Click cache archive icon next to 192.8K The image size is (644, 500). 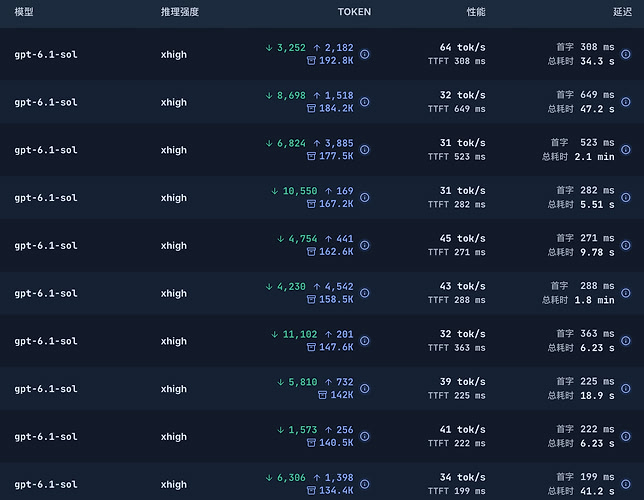311,61
